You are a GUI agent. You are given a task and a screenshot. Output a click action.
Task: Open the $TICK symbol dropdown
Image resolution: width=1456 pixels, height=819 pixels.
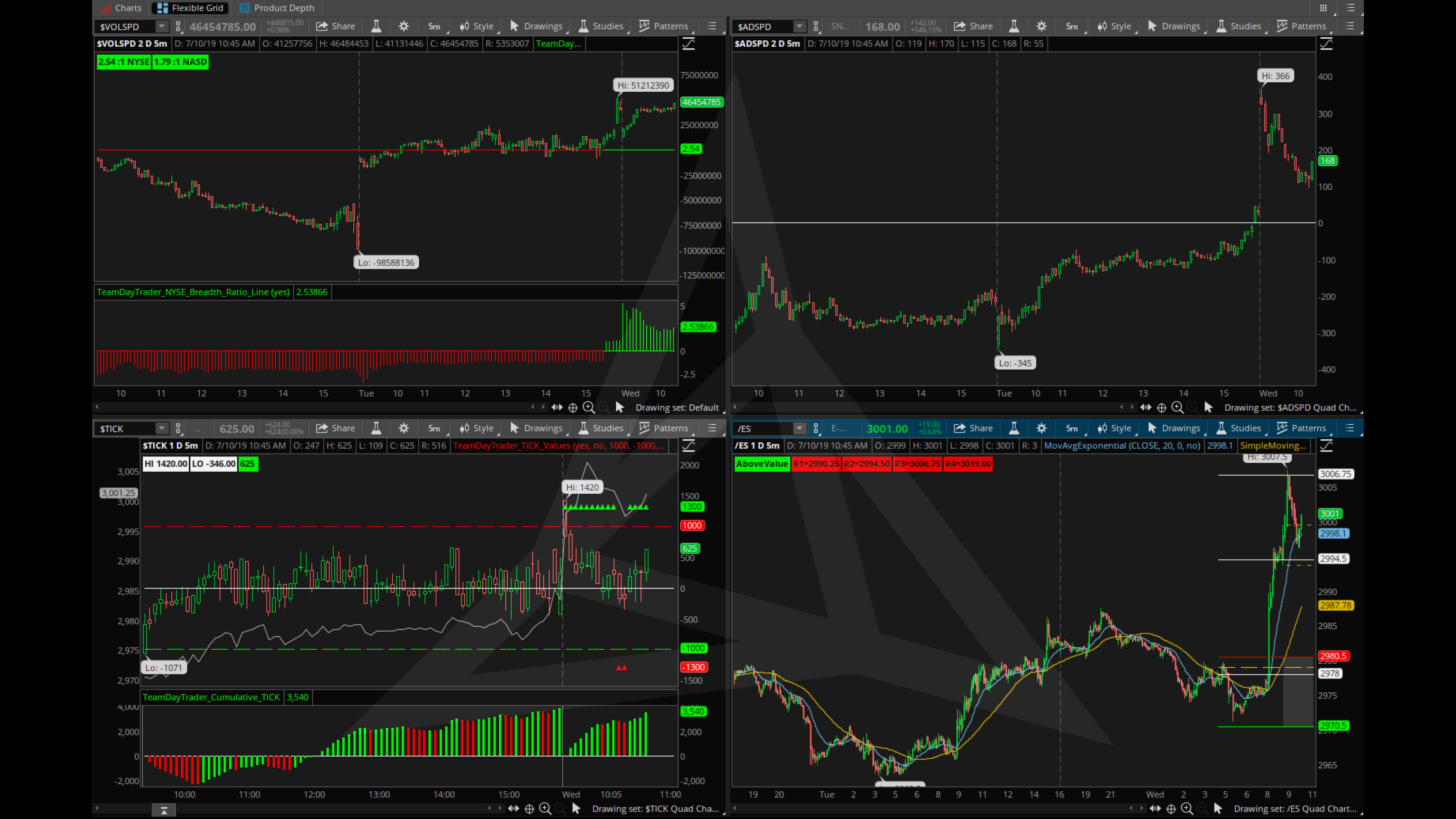[162, 428]
